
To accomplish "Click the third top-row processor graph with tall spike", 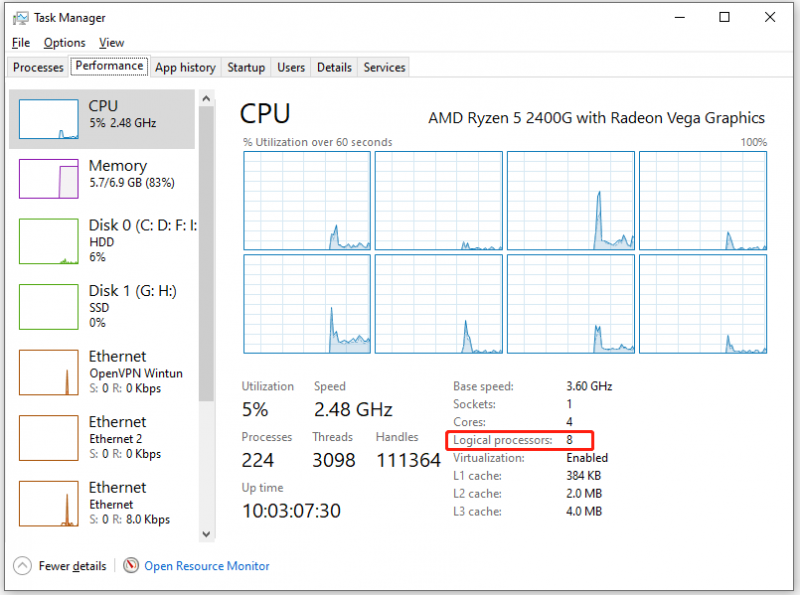I will (571, 201).
